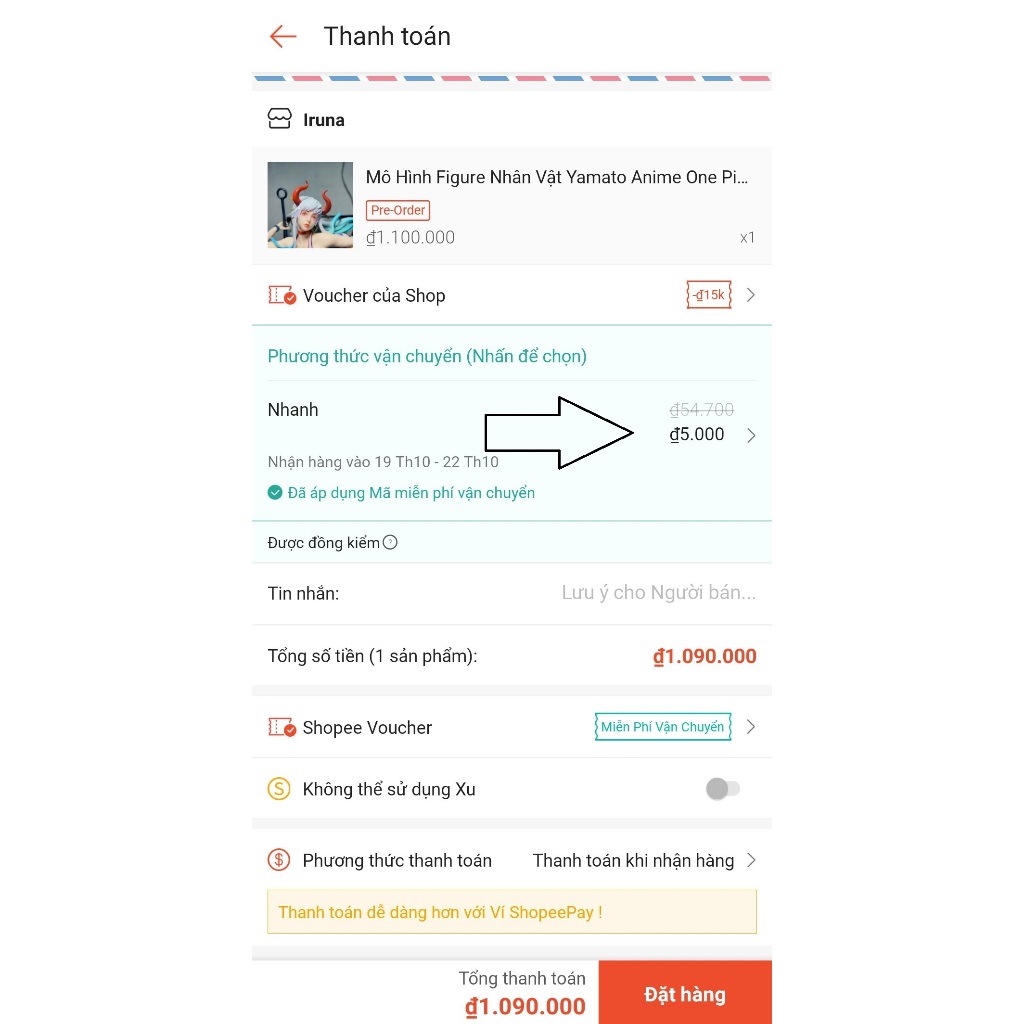Tap the ShopeePay wallet promo banner

(x=512, y=912)
